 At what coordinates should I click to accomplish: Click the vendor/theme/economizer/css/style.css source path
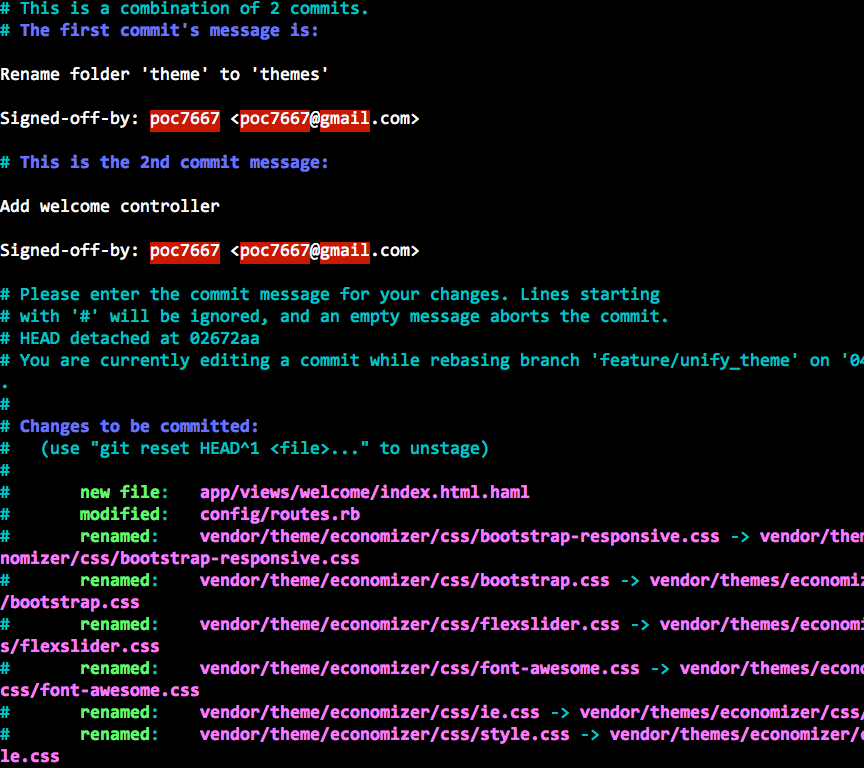pos(384,735)
